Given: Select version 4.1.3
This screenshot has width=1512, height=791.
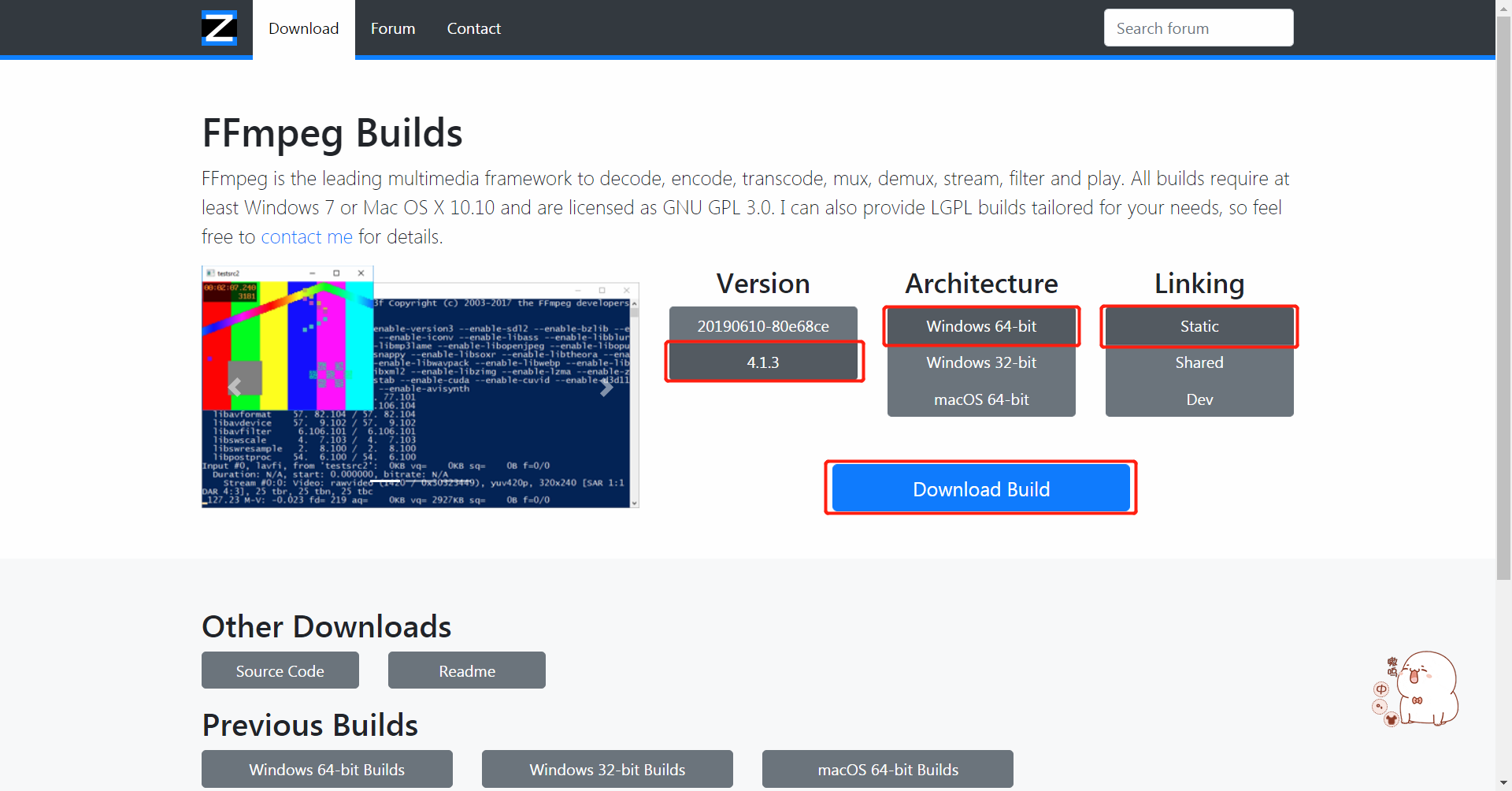Looking at the screenshot, I should [x=763, y=362].
